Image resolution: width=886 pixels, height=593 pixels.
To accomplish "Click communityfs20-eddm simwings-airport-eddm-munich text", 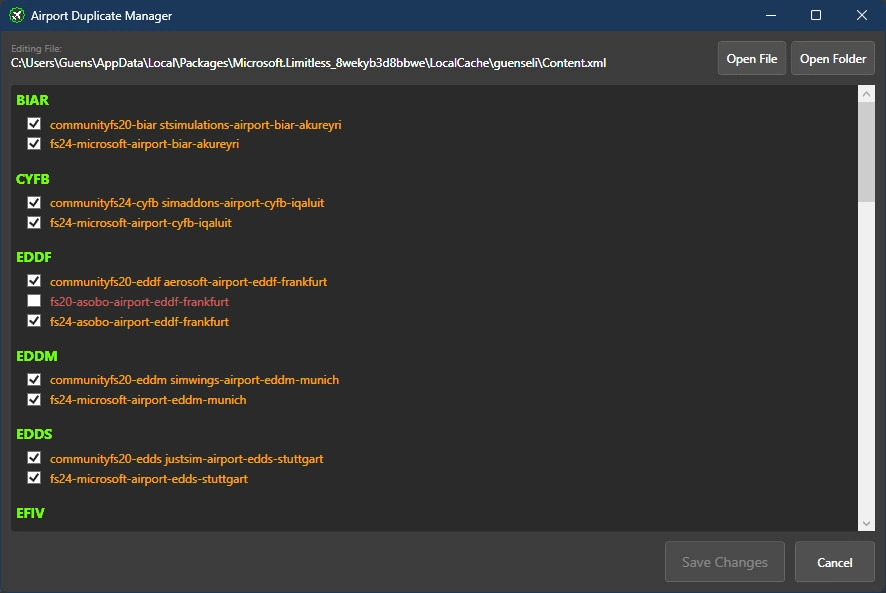I will 194,380.
